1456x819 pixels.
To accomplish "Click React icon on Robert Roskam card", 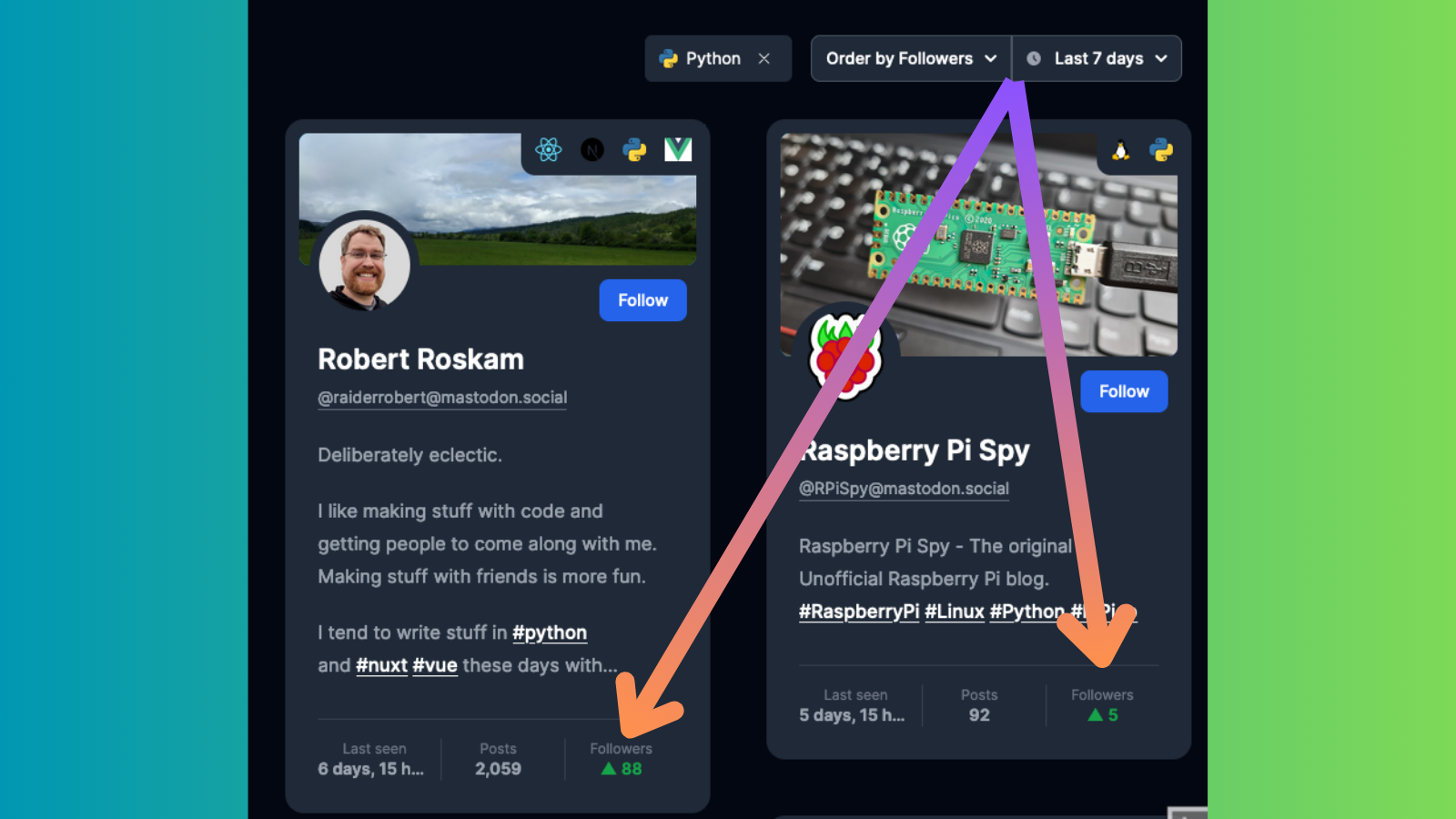I will pos(549,149).
